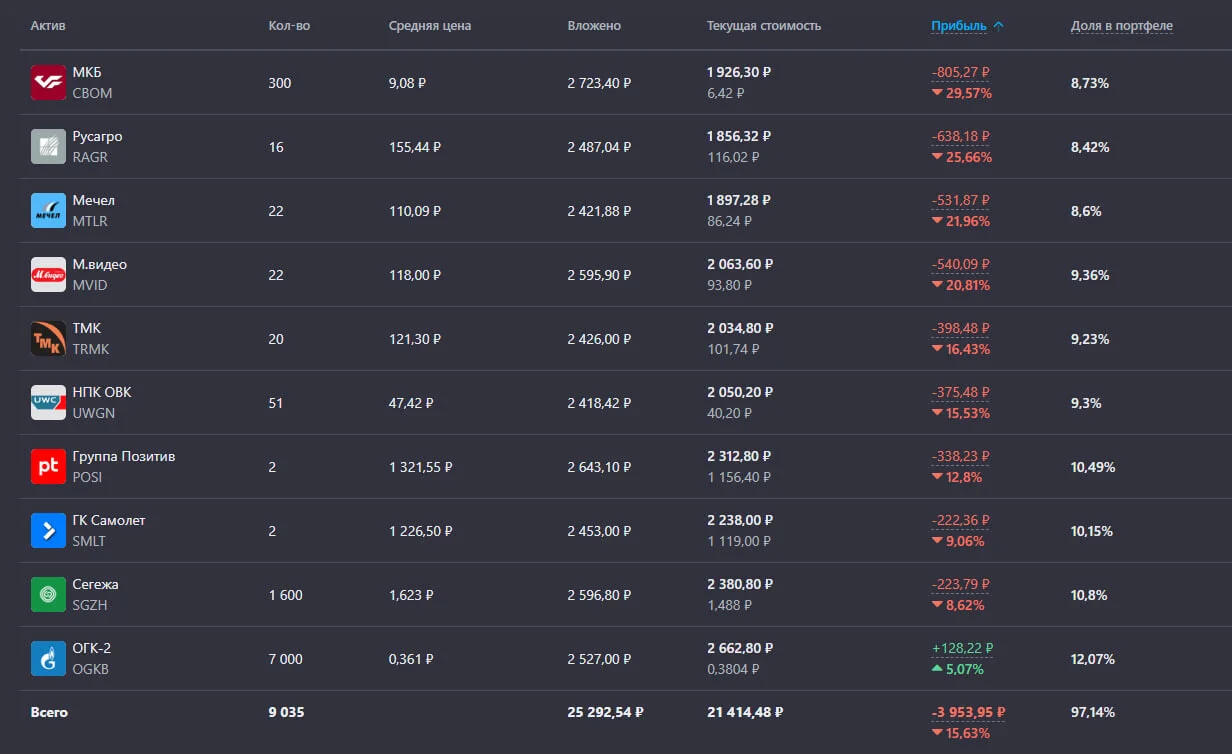Click the ТМК orange logo icon

pyautogui.click(x=48, y=339)
